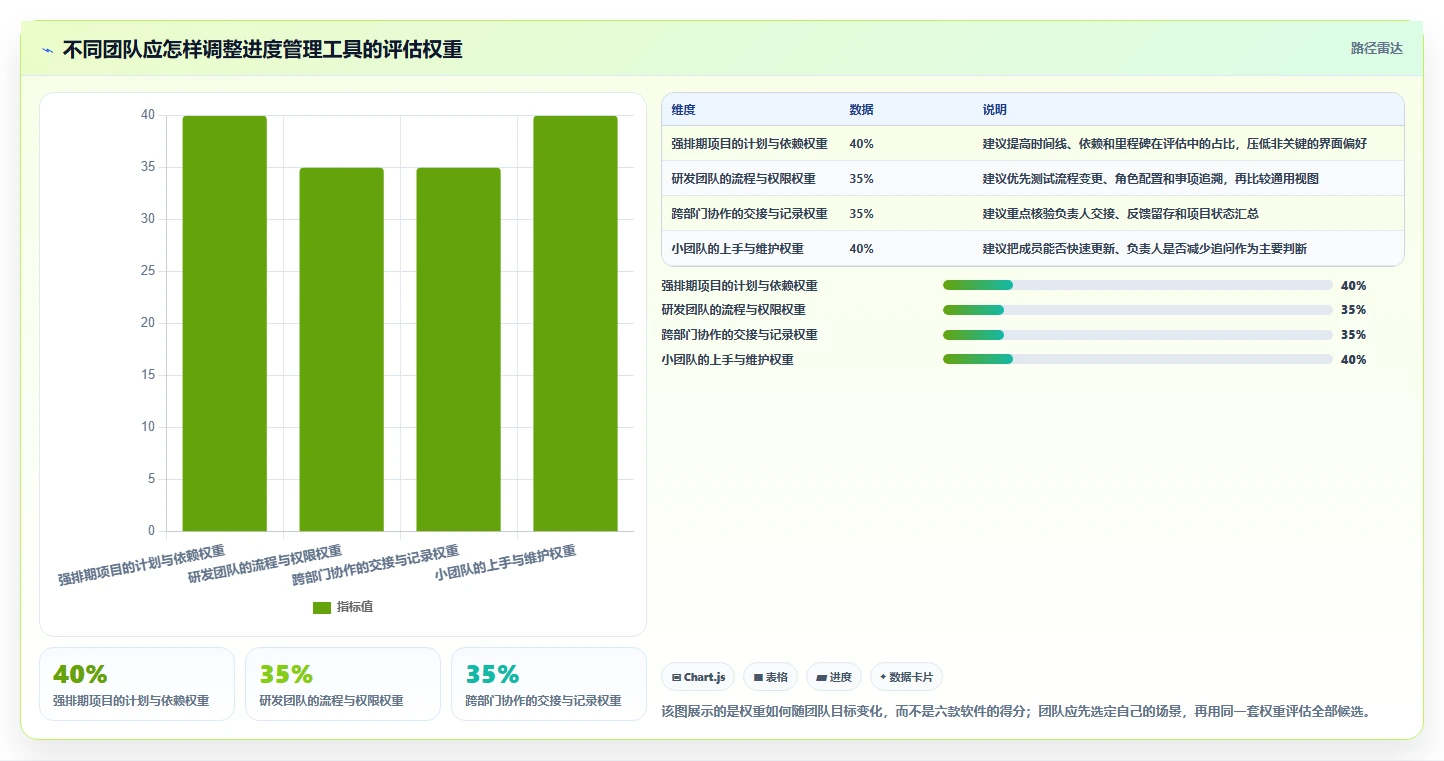Screen dimensions: 1444x761
Task: Click the 35% cell in 研发团队 table row
Action: pos(862,178)
